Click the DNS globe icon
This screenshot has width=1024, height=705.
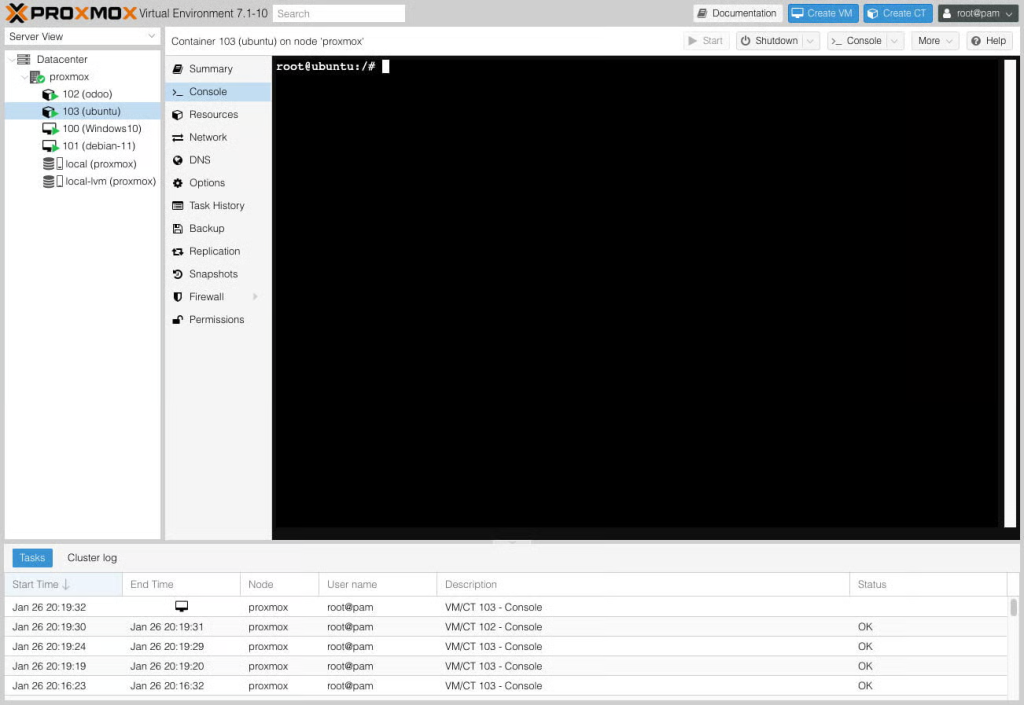pos(178,161)
